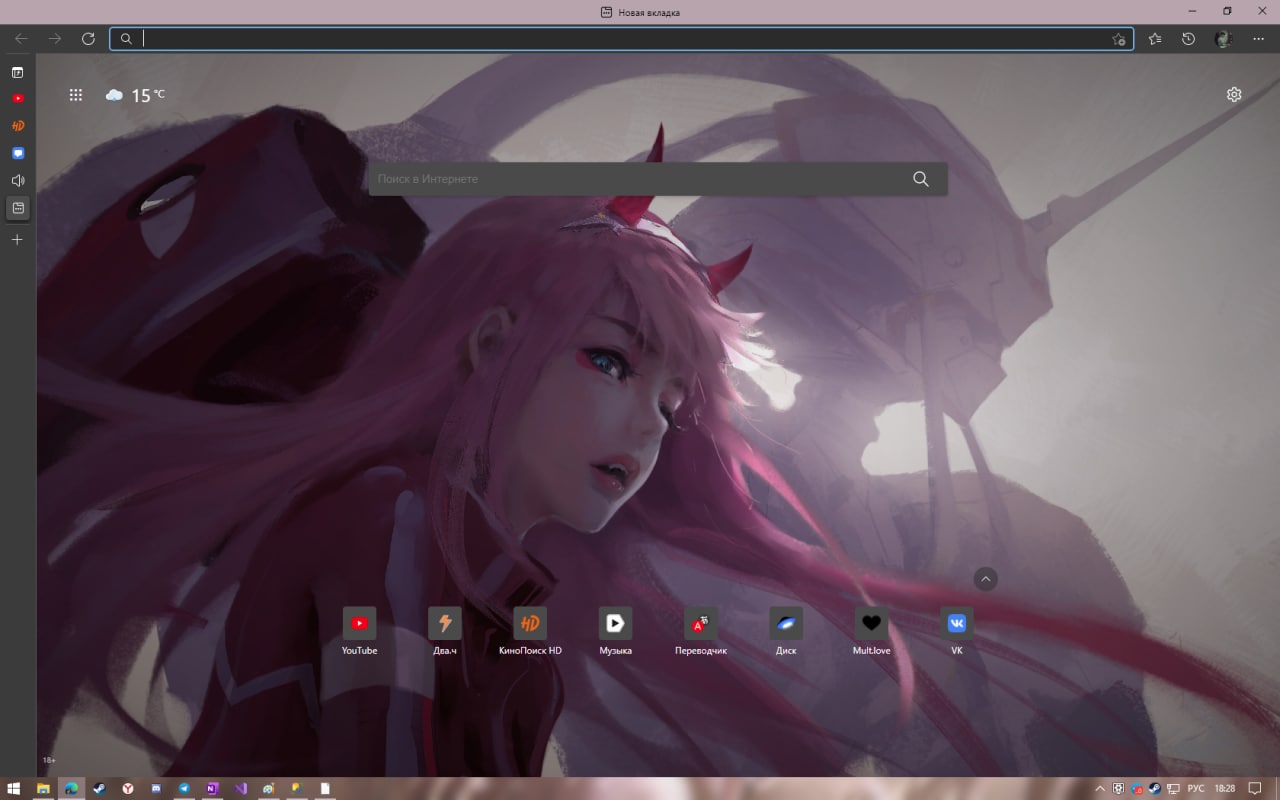Open Steam from the taskbar
1280x800 pixels.
click(x=100, y=788)
